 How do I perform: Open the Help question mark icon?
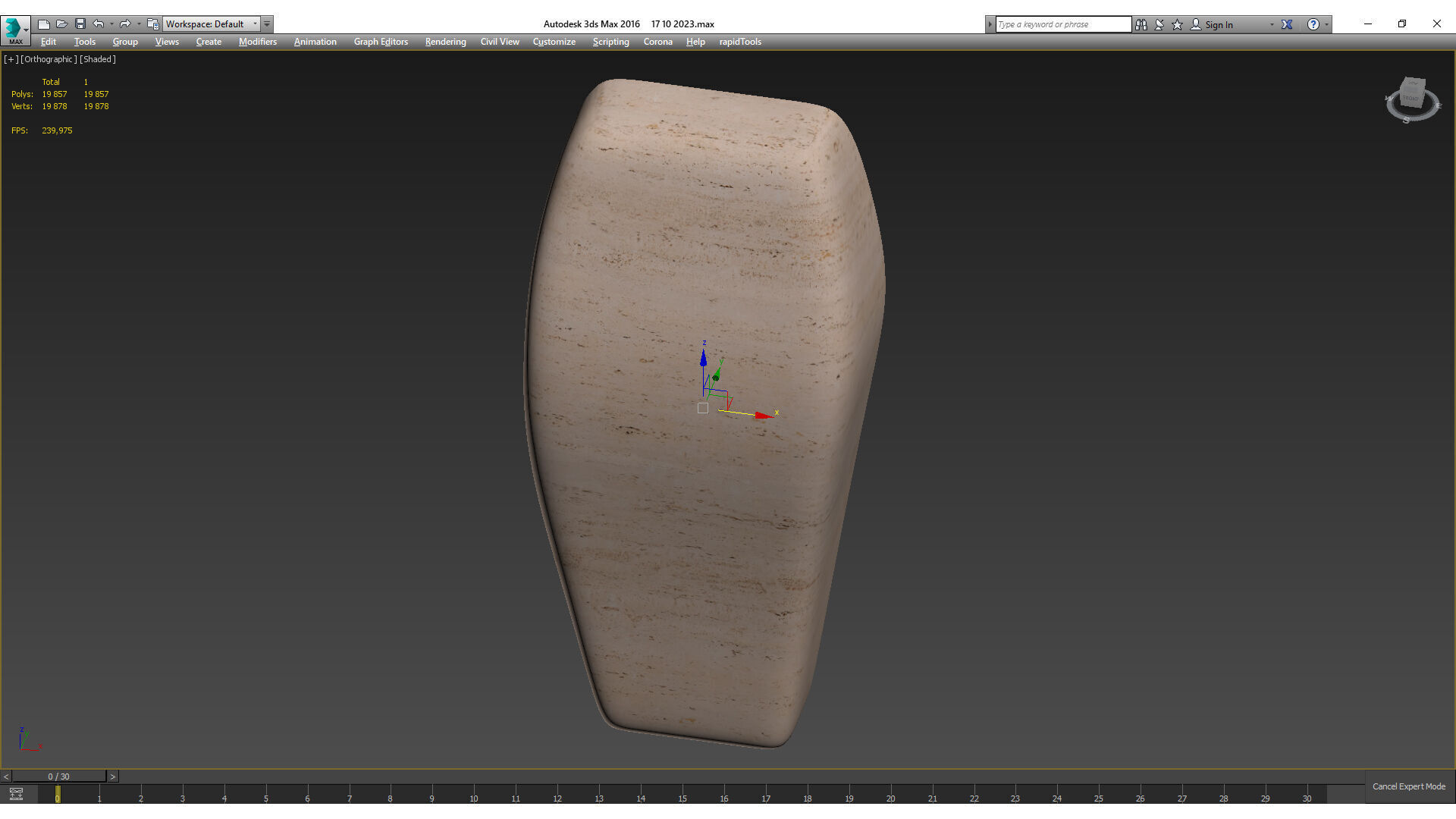point(1313,24)
